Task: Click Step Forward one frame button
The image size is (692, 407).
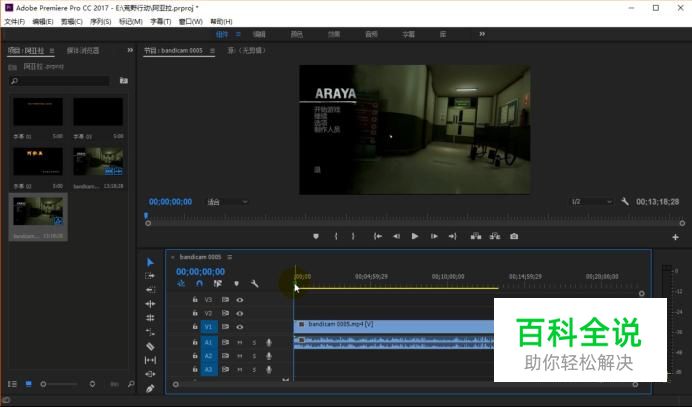Action: point(433,237)
